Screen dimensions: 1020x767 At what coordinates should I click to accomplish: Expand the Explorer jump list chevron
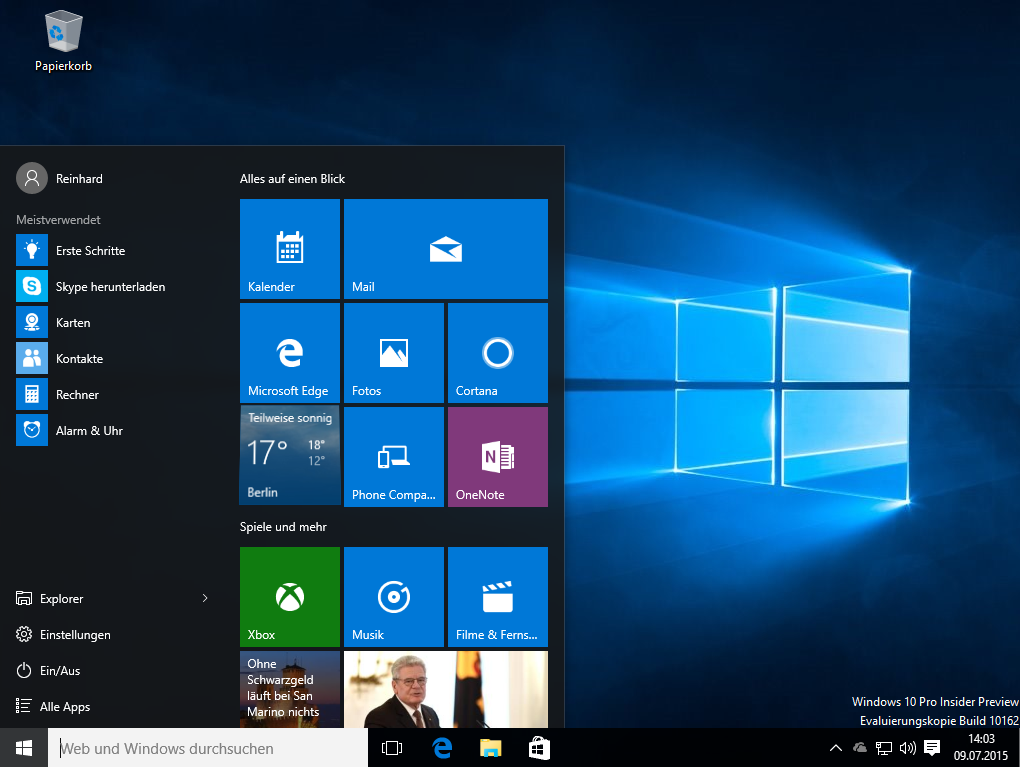pyautogui.click(x=205, y=598)
